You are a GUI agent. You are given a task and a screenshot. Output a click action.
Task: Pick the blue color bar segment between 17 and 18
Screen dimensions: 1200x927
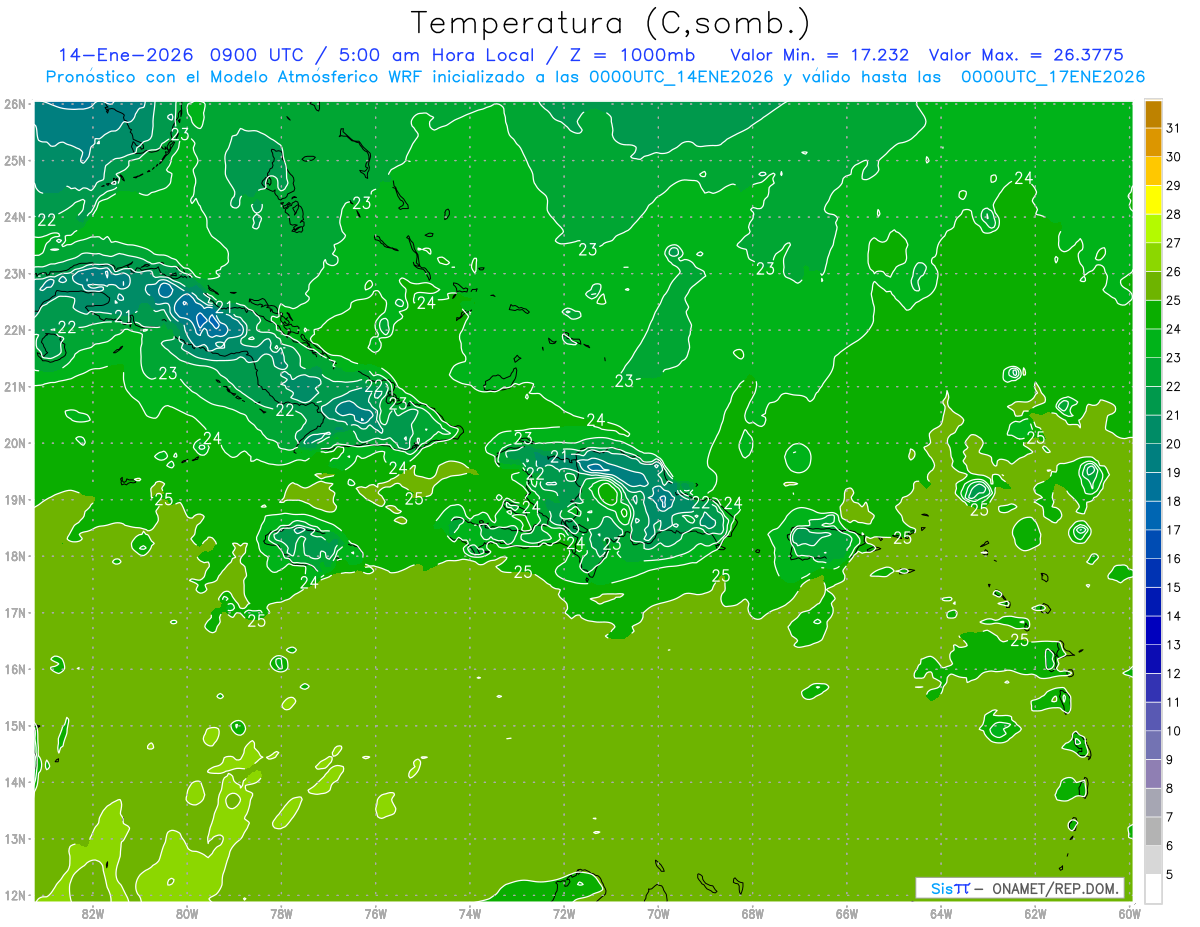point(1153,515)
